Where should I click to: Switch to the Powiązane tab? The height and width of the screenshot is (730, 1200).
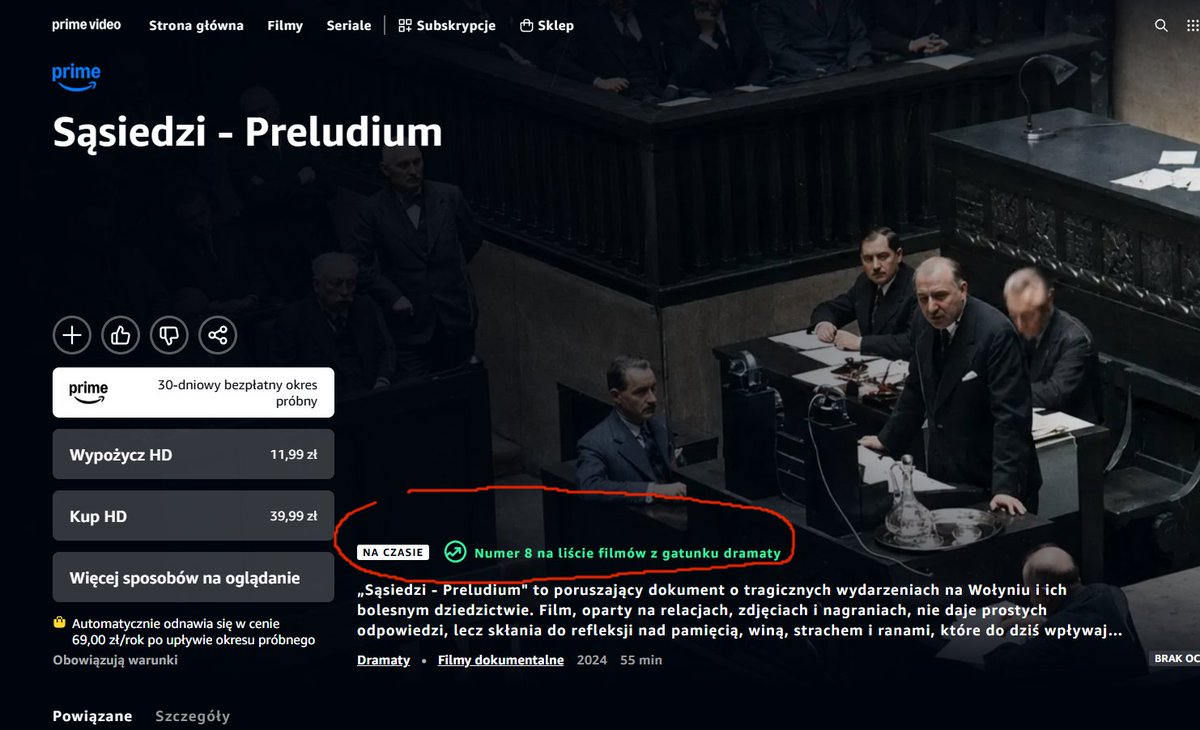(92, 716)
